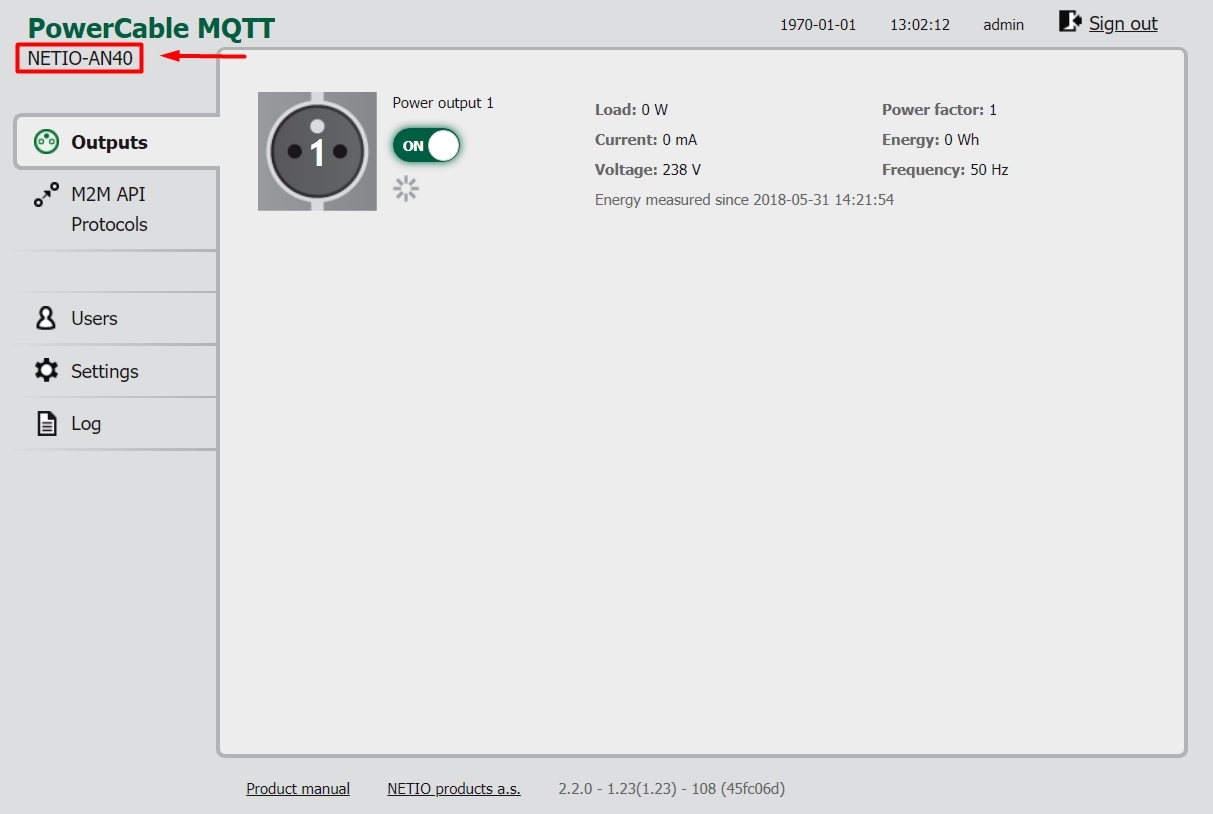The image size is (1213, 814).
Task: Click the M2M API connection icon
Action: (46, 195)
